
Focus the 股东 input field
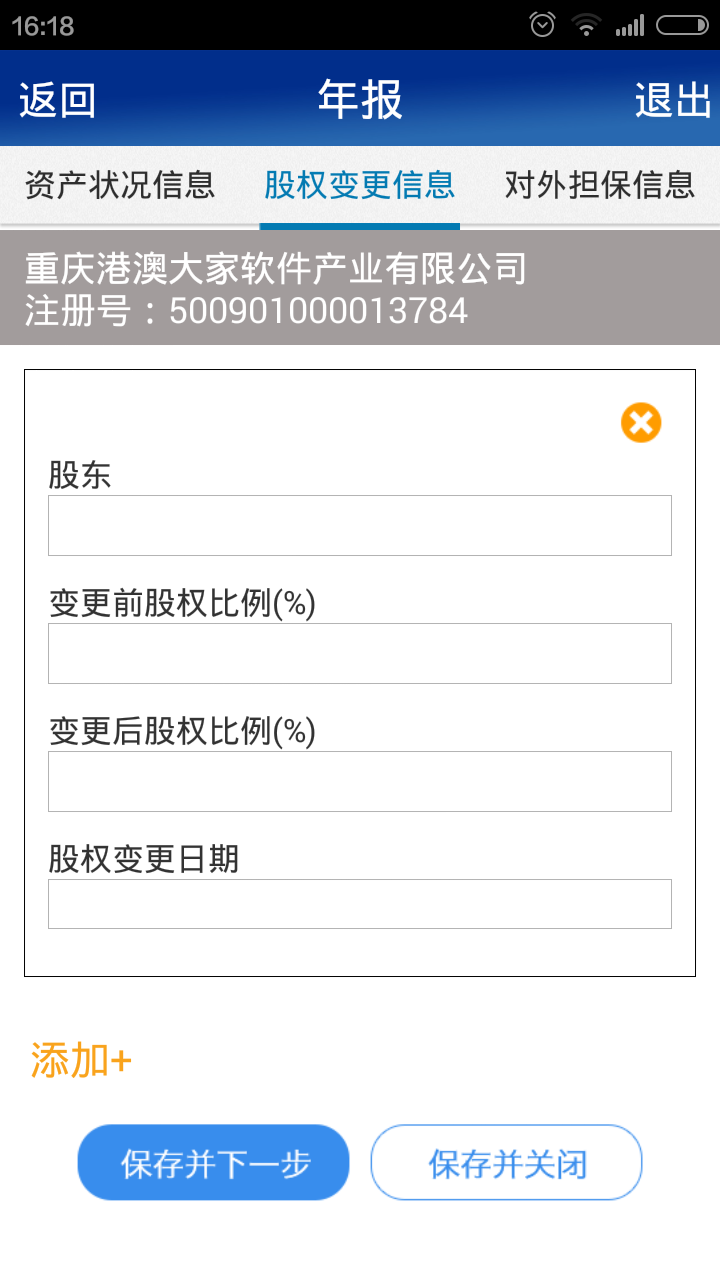pyautogui.click(x=360, y=525)
